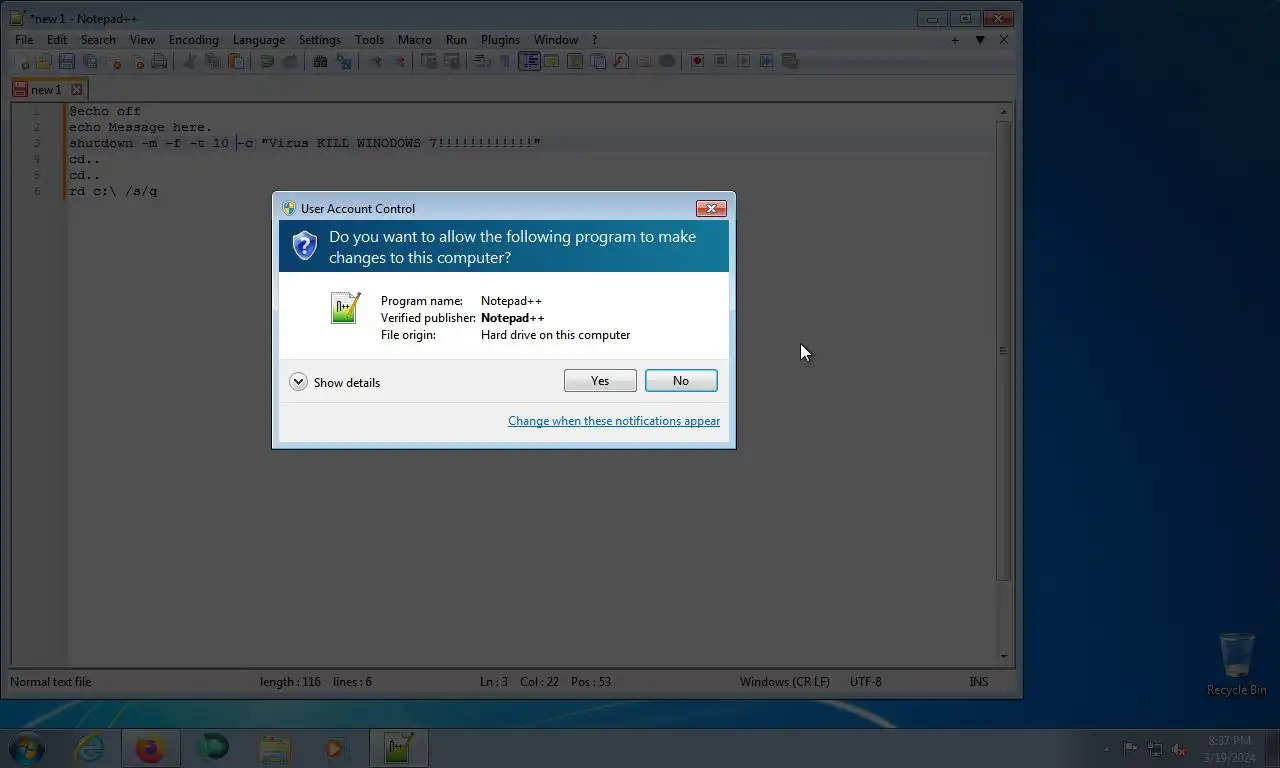Click the Undo toolbar icon
1280x768 pixels.
[x=266, y=61]
